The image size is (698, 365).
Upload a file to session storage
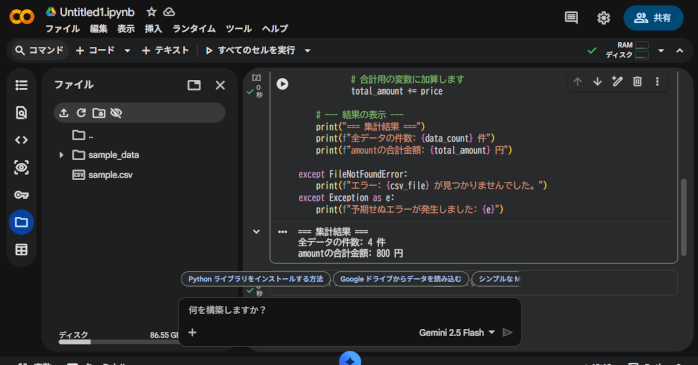64,113
